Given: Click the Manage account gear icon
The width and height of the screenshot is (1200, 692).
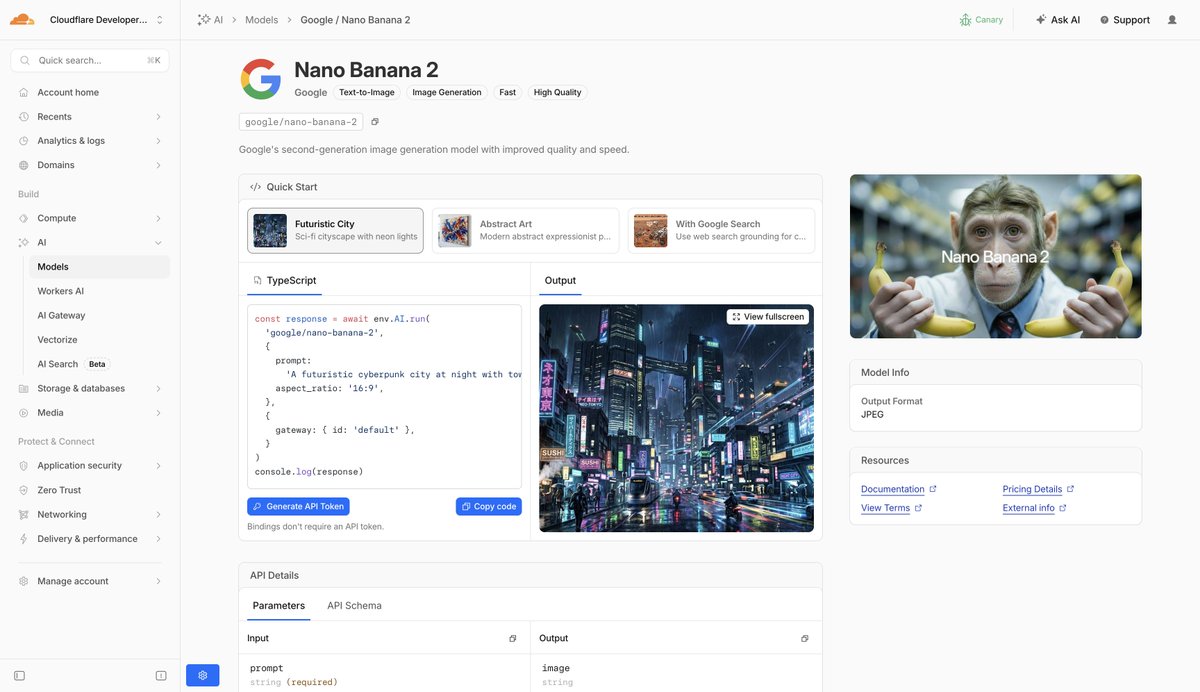Looking at the screenshot, I should click(24, 581).
